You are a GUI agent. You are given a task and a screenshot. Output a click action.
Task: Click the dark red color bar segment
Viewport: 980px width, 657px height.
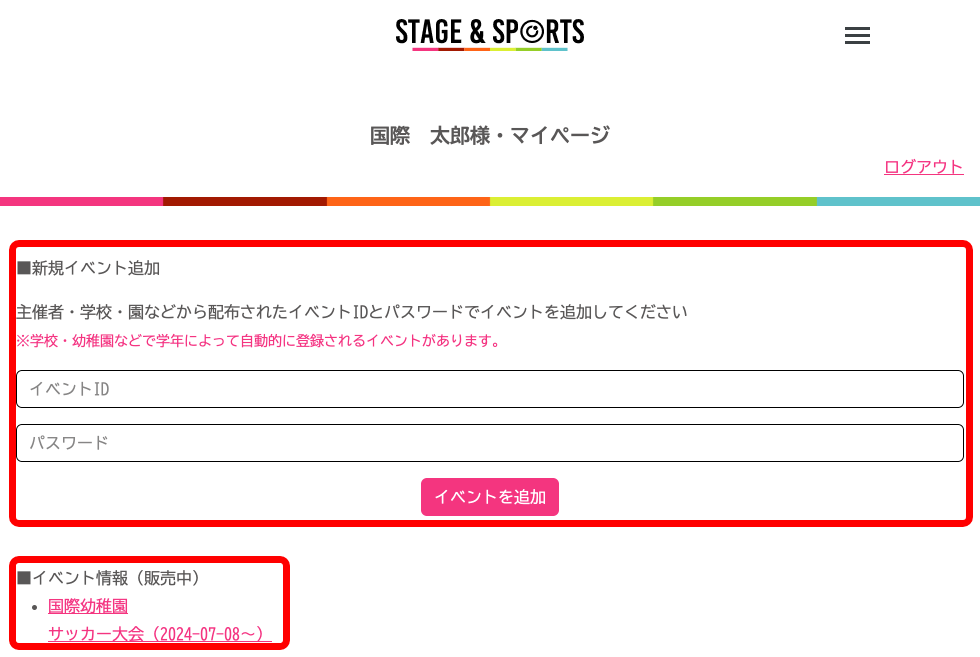[x=245, y=201]
